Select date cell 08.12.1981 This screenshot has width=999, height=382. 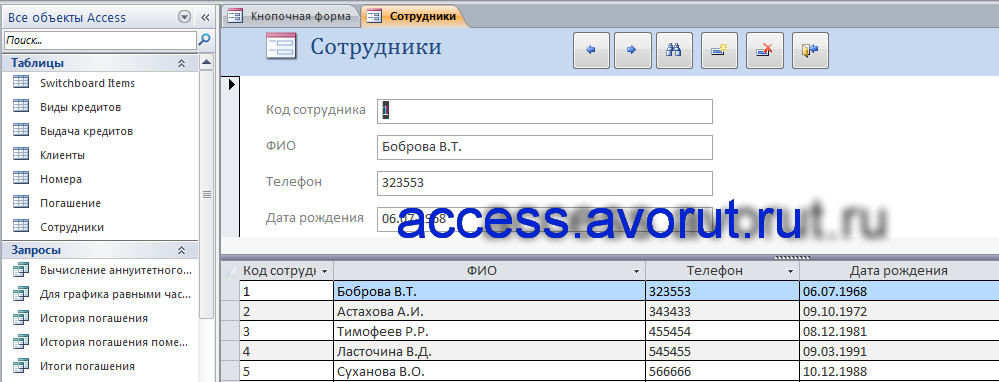899,332
